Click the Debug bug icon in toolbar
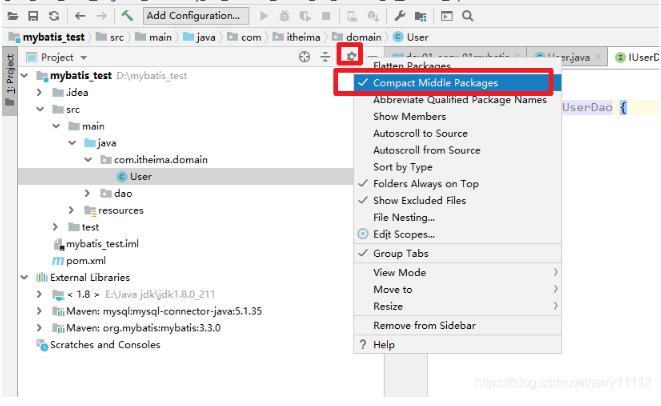This screenshot has height=406, width=661. click(x=285, y=16)
